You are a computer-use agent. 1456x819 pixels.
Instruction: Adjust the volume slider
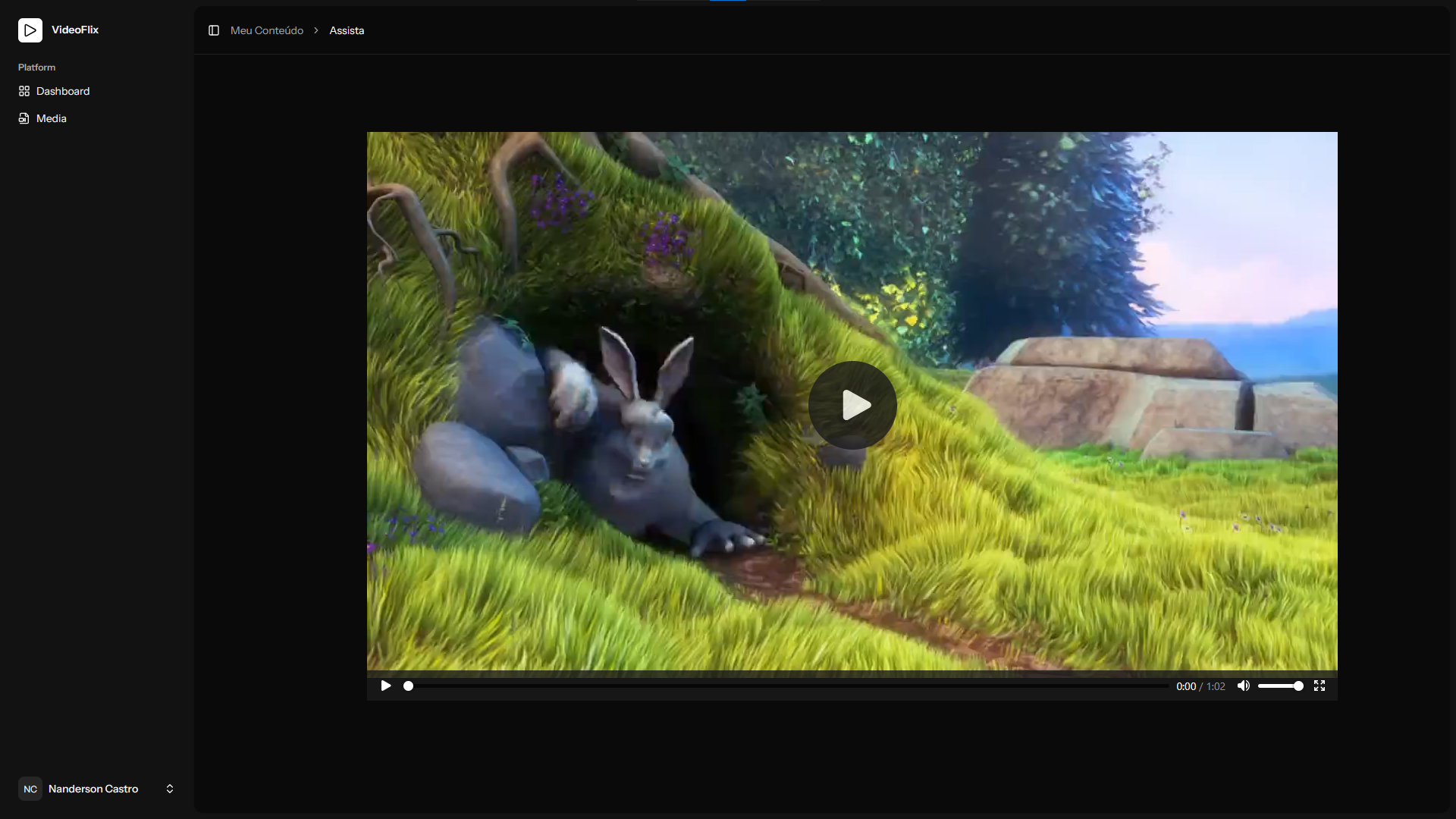click(x=1280, y=686)
